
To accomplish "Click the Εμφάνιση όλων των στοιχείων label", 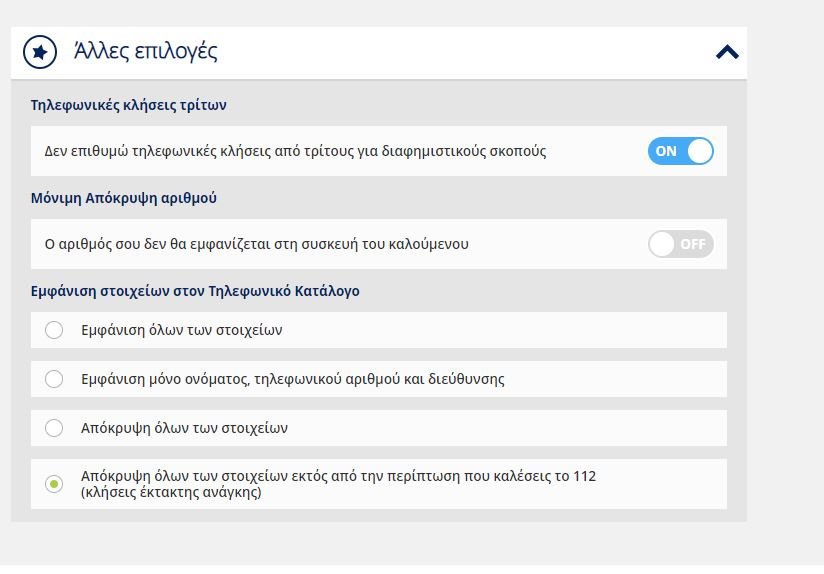I will (181, 330).
